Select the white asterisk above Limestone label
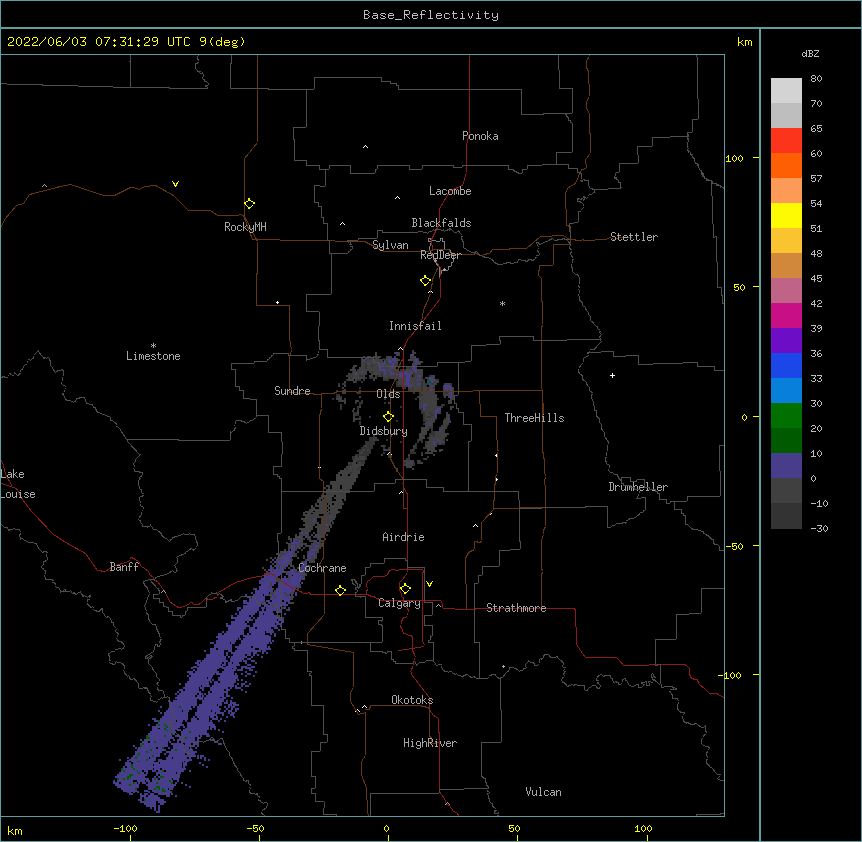Screen dimensions: 862x842 [x=153, y=346]
